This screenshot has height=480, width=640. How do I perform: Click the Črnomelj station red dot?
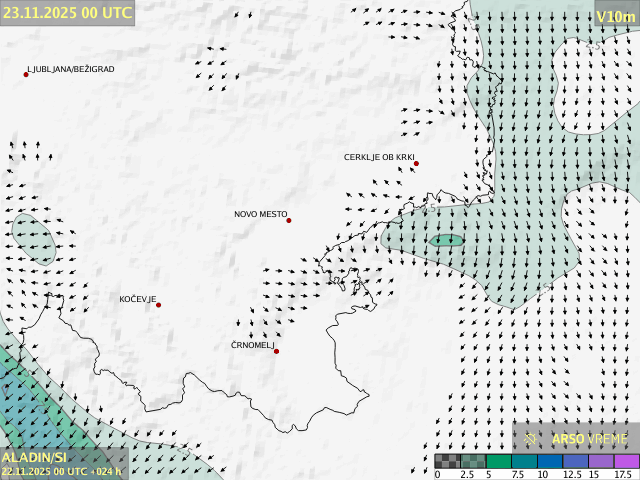click(276, 351)
